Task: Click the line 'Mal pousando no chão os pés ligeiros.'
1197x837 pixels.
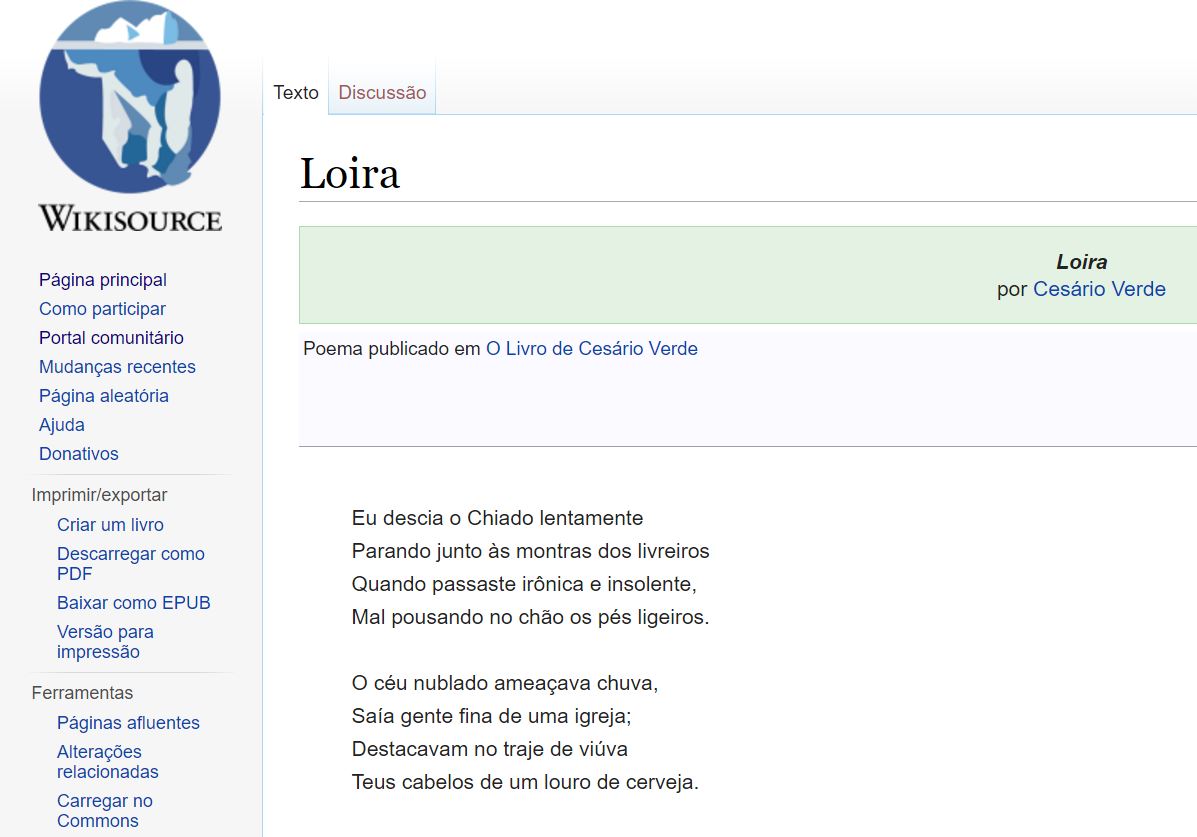Action: (531, 616)
